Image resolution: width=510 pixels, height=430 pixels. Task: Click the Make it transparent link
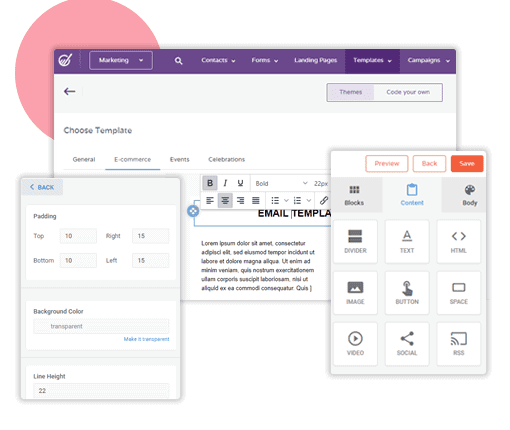click(146, 339)
